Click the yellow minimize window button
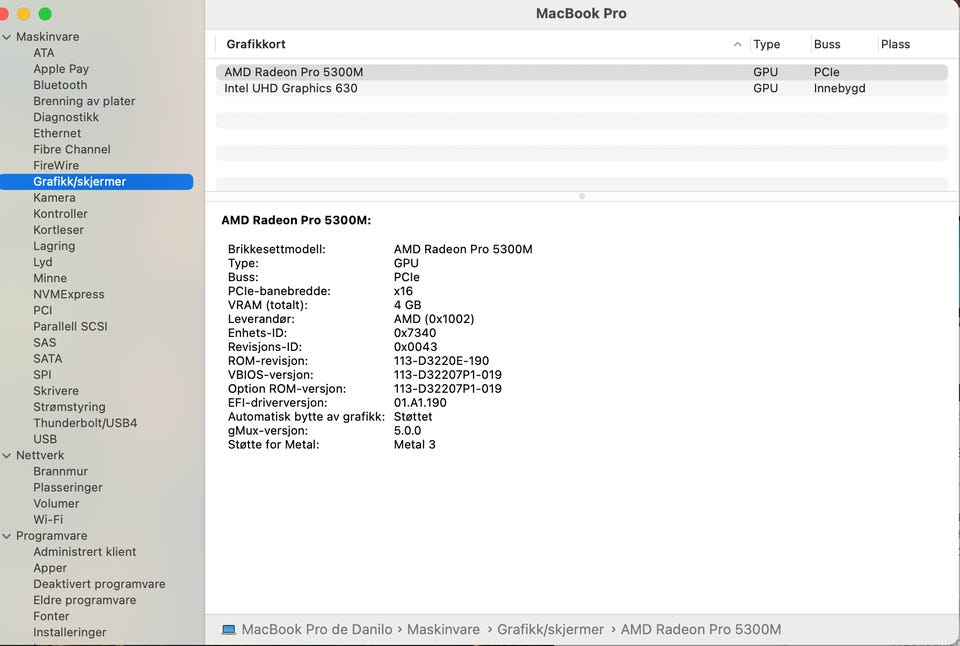Screen dimensions: 960x646 (24, 13)
